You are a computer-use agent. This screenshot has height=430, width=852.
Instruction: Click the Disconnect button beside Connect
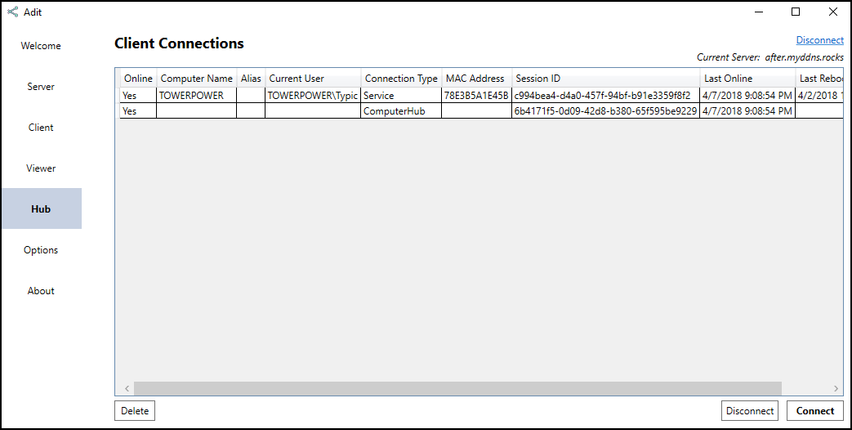750,411
